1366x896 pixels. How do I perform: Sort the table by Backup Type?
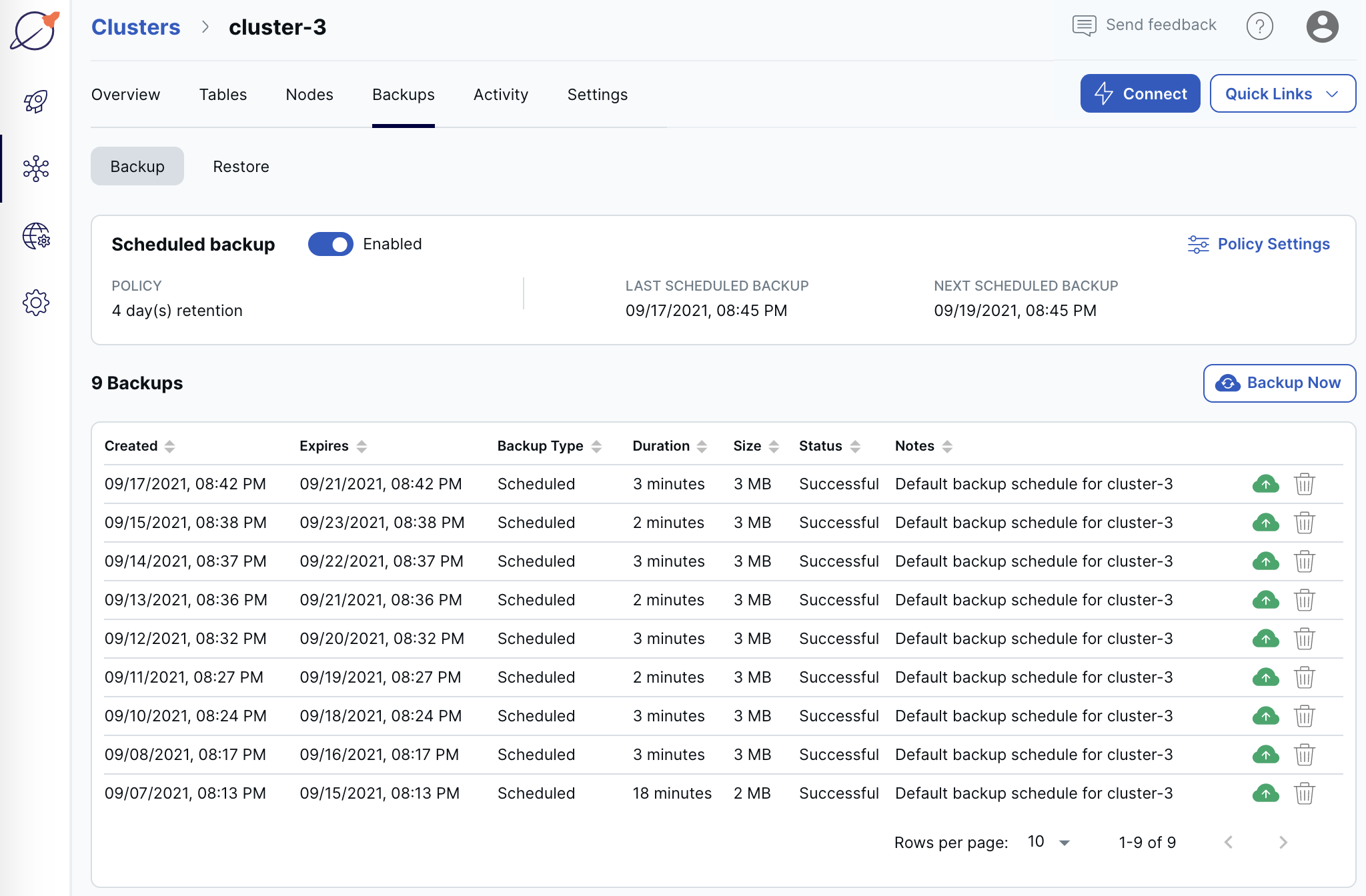click(x=549, y=446)
